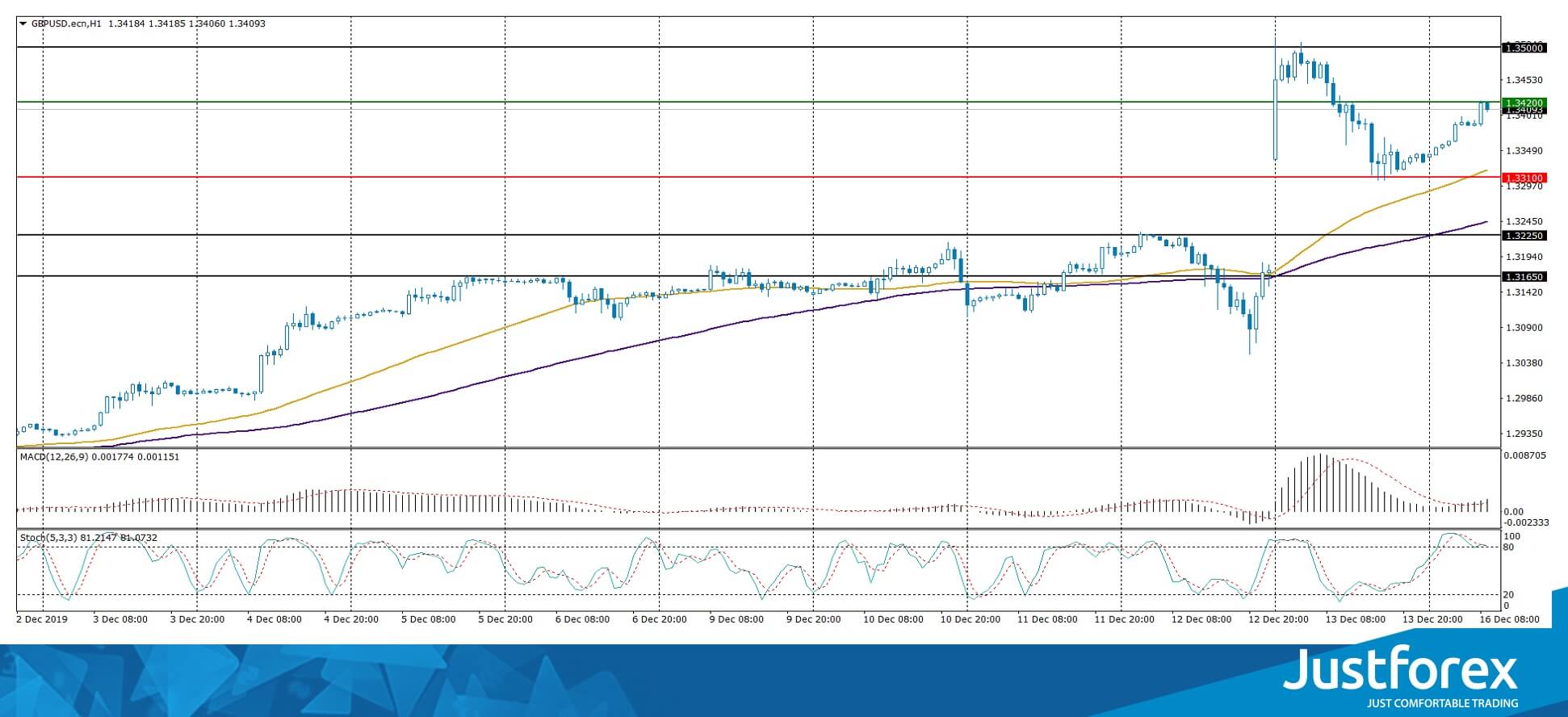This screenshot has width=1568, height=717.
Task: Click the 1.34530 price axis value
Action: pyautogui.click(x=1524, y=80)
